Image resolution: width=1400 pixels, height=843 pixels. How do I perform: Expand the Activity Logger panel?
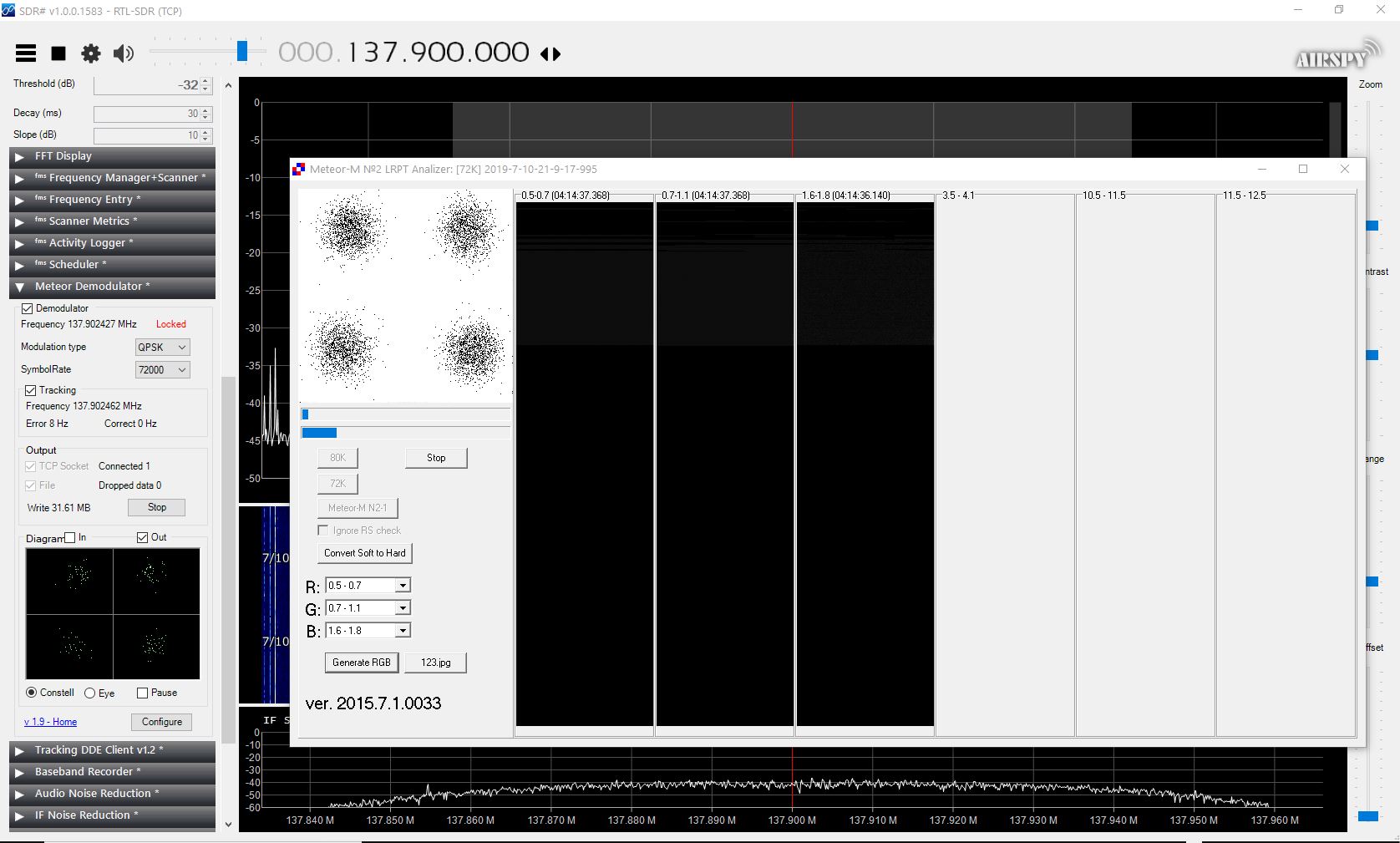click(113, 243)
